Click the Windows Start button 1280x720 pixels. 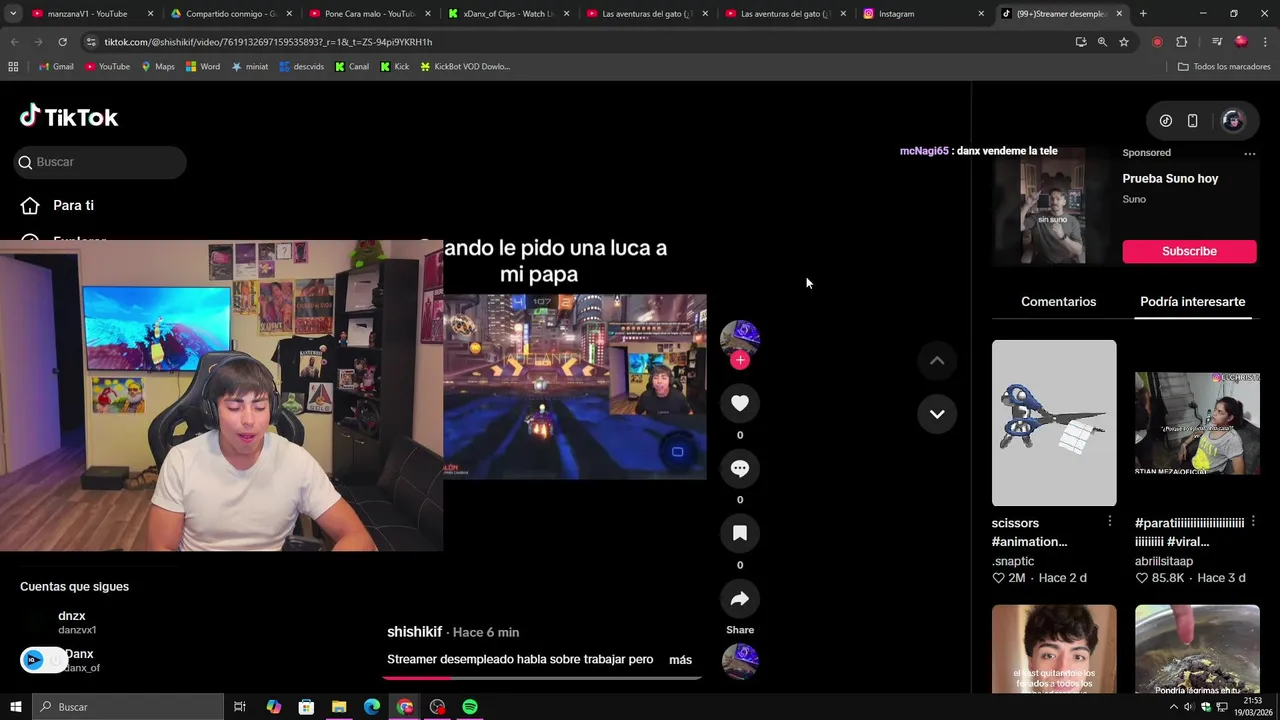[15, 707]
